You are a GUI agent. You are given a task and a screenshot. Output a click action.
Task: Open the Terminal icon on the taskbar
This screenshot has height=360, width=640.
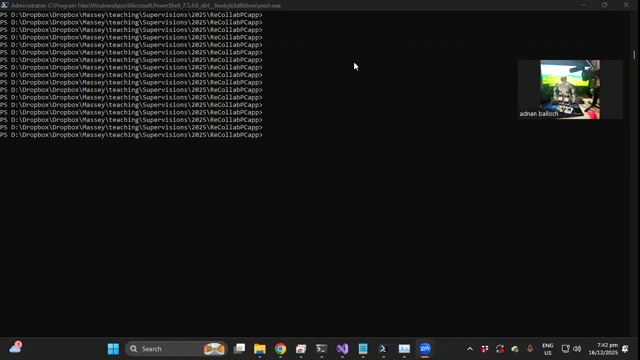322,349
